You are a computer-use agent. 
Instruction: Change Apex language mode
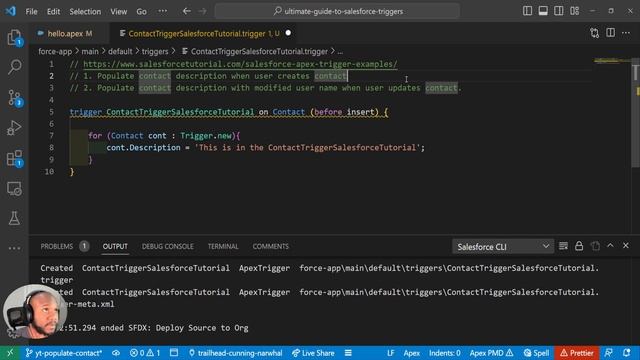tap(411, 353)
